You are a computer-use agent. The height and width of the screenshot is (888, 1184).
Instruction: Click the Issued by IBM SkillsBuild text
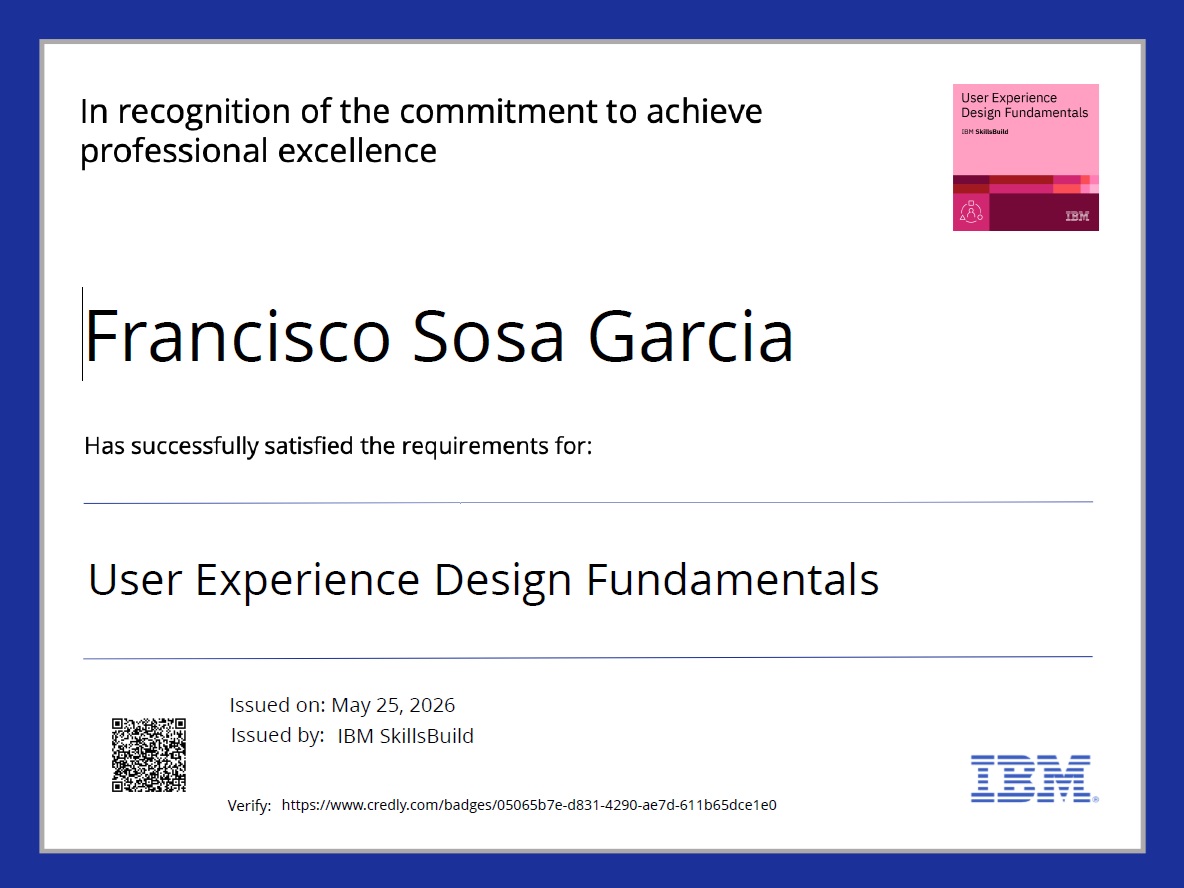click(352, 735)
